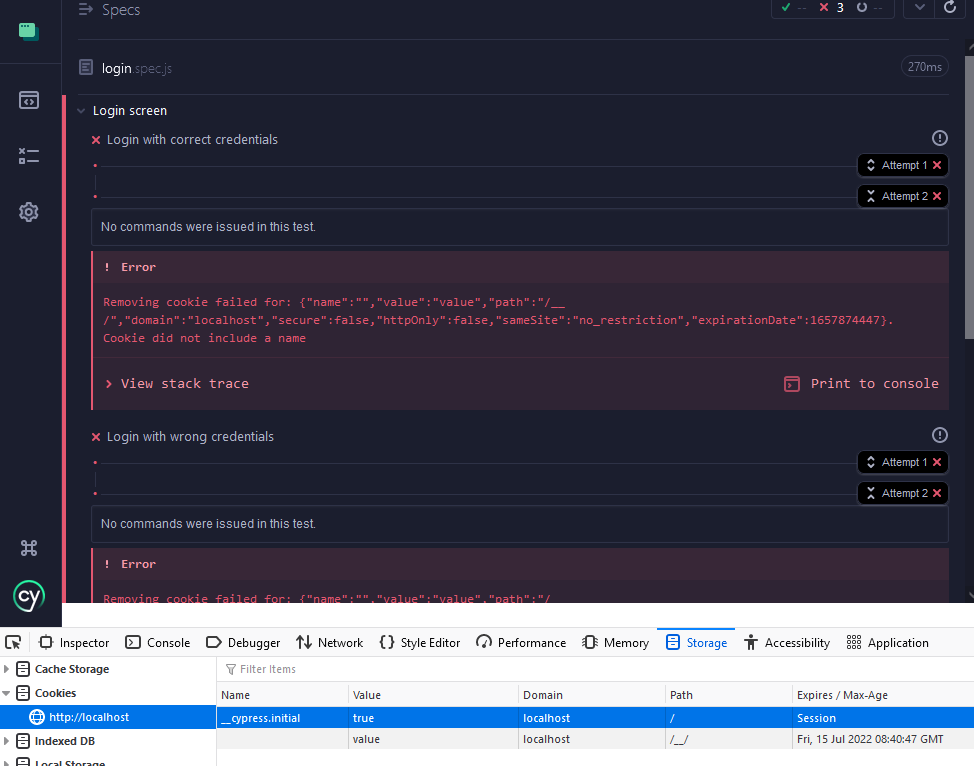Open Attempt 1 of the failing login test
The width and height of the screenshot is (974, 766).
coord(901,165)
